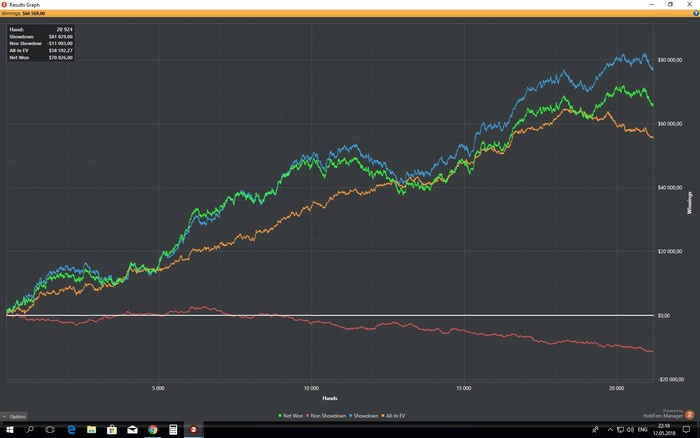Click the Showdown $81 029,00 stats row
The width and height of the screenshot is (700, 438).
[x=41, y=37]
